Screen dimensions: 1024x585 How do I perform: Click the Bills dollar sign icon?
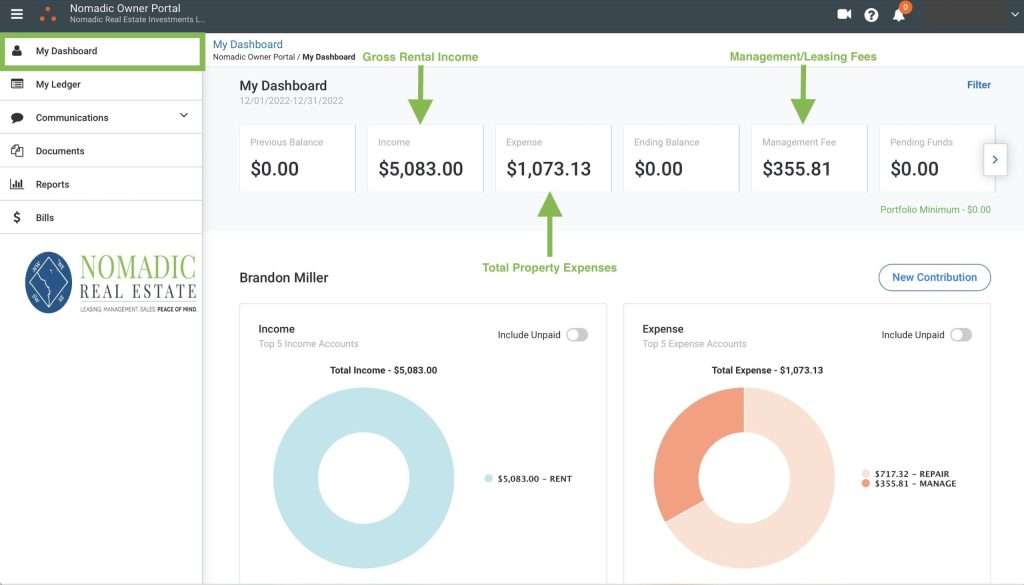[17, 217]
